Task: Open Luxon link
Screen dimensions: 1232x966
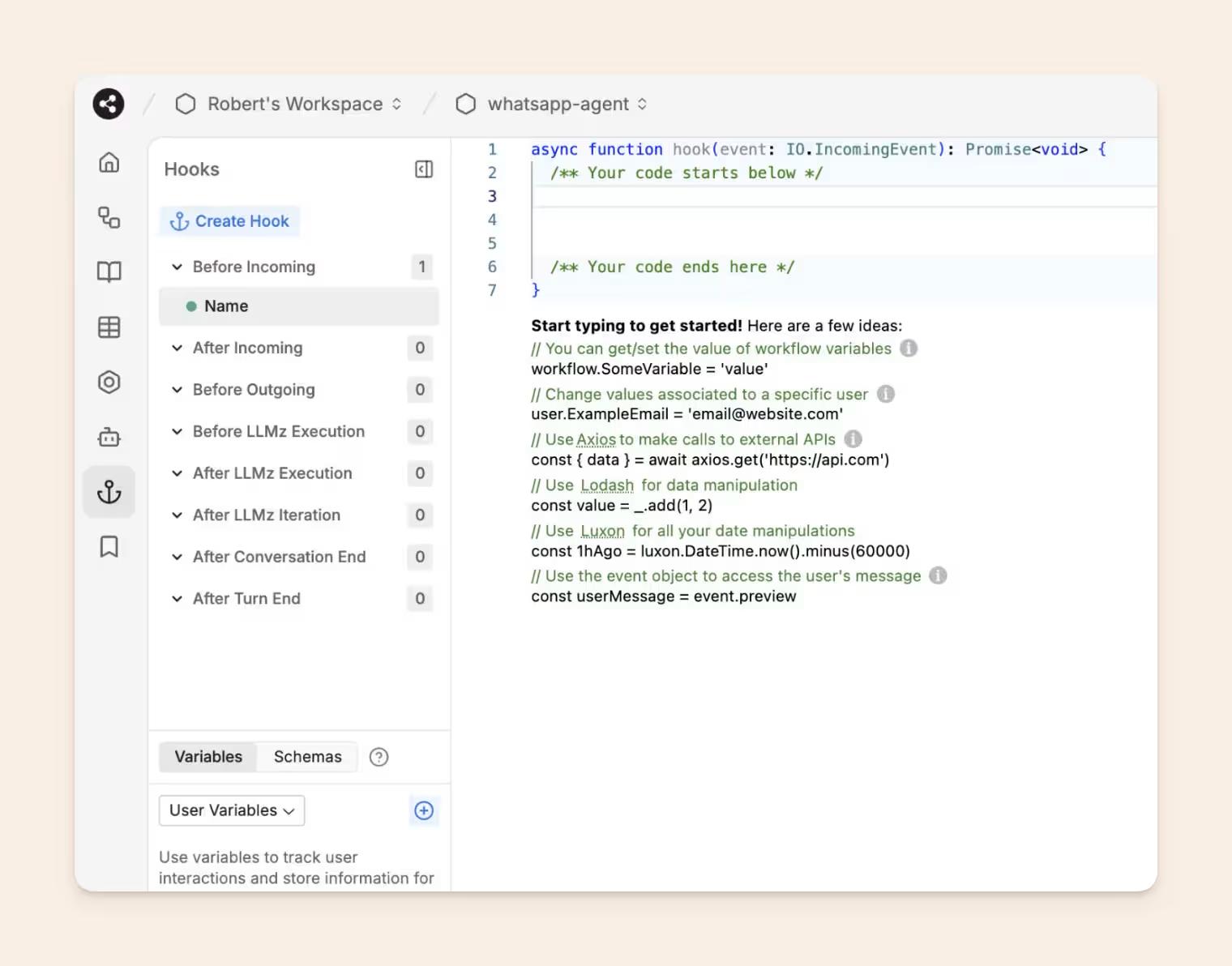Action: coord(603,531)
